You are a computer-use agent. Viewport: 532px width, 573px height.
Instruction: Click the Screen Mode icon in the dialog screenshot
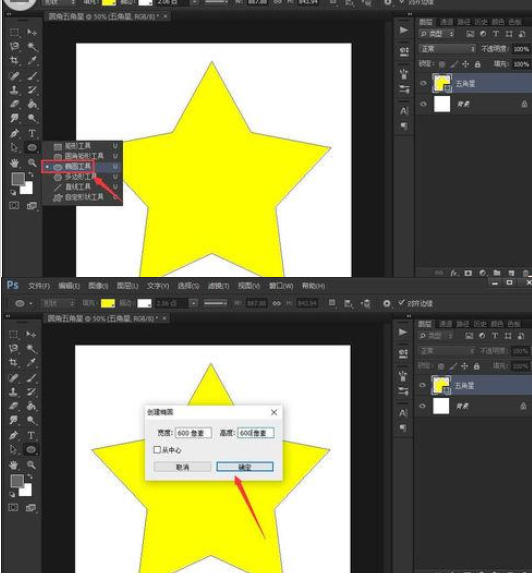pyautogui.click(x=31, y=507)
